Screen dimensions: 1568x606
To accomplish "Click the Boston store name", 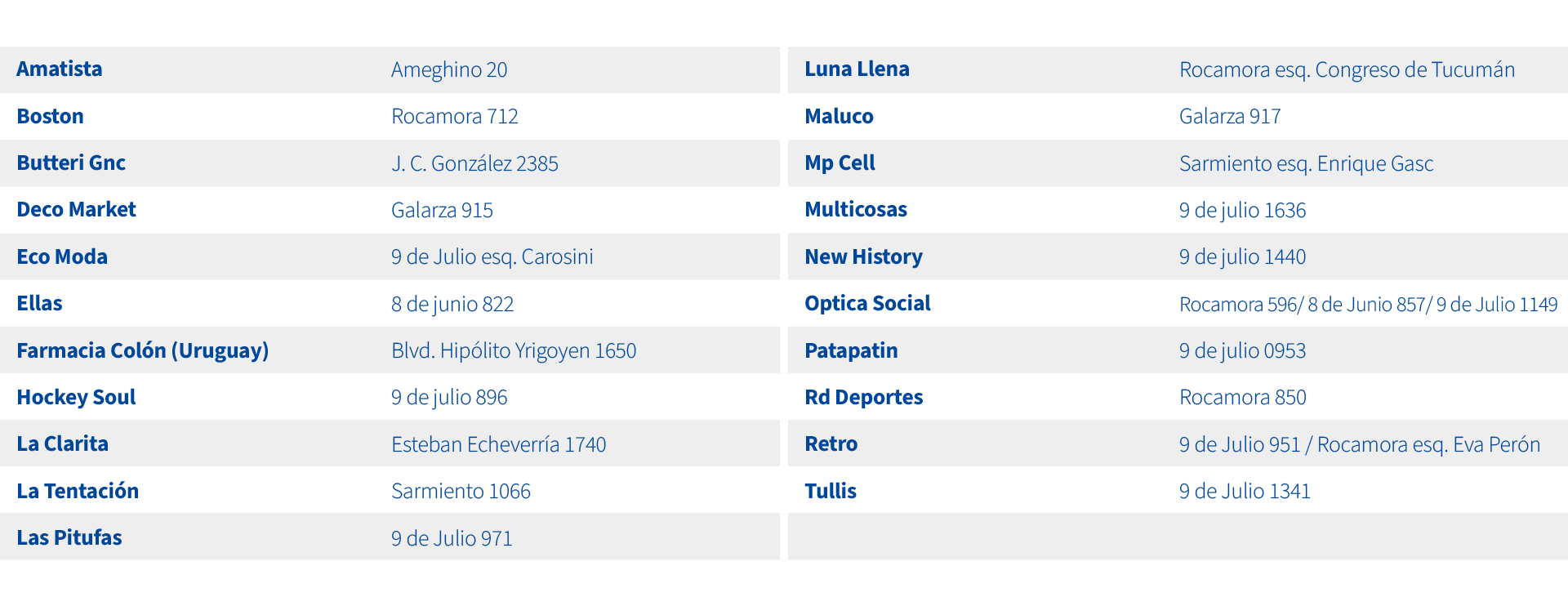I will coord(50,116).
